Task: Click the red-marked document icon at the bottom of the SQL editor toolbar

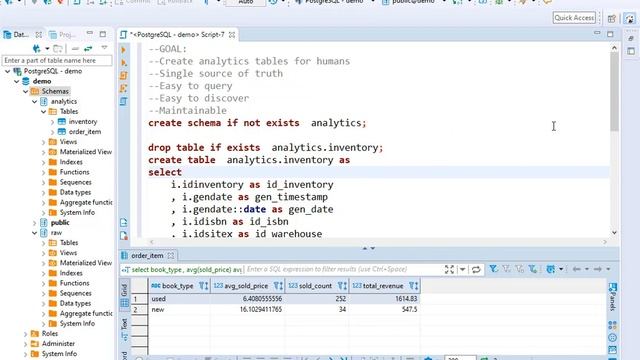Action: click(x=124, y=236)
